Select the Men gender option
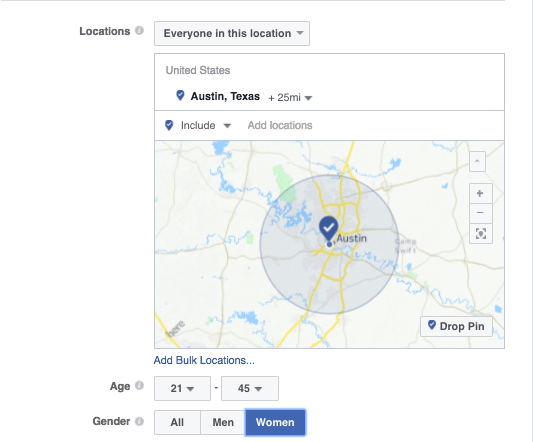Screen dimensions: 533x442 pyautogui.click(x=223, y=422)
